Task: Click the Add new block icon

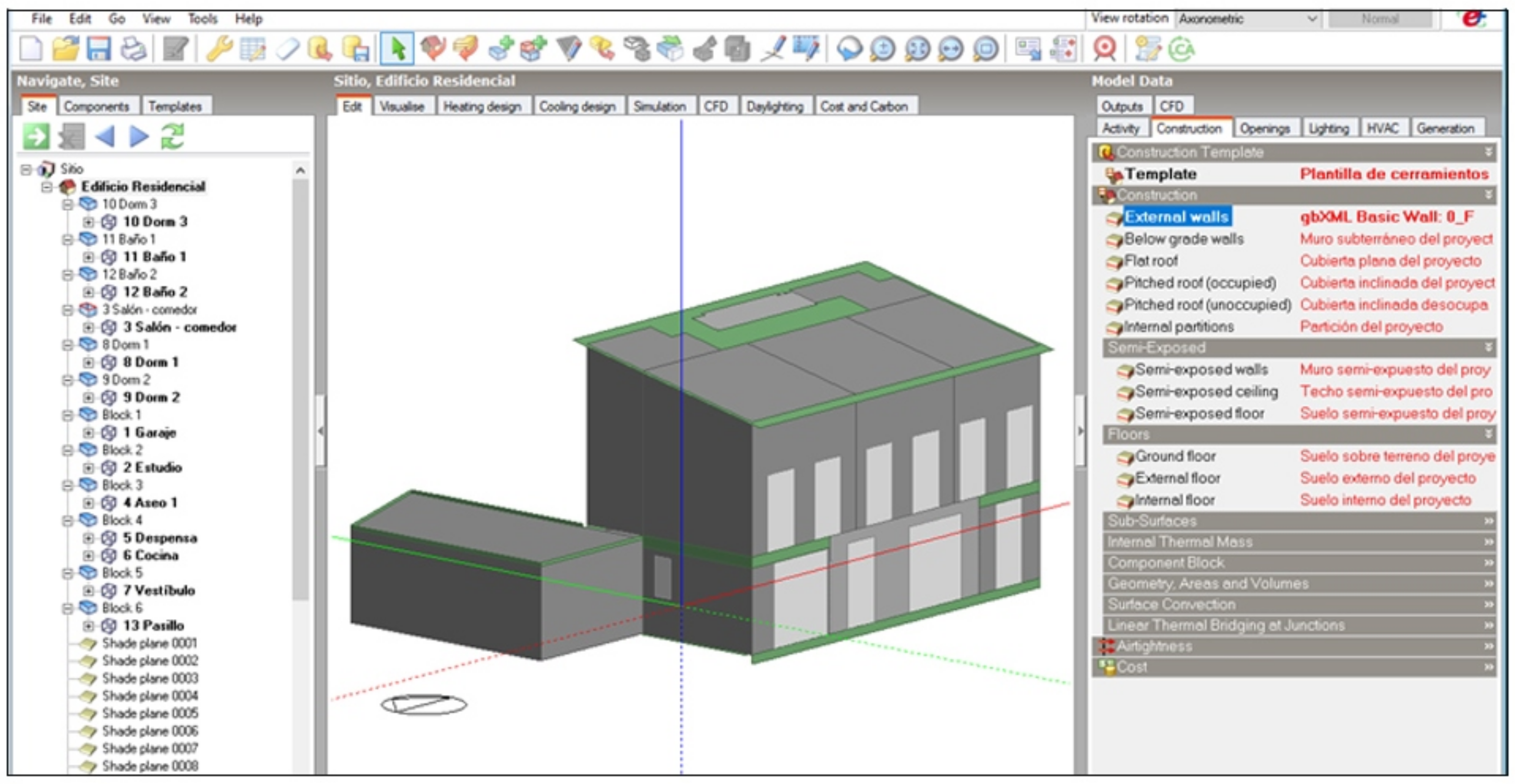Action: pos(501,49)
